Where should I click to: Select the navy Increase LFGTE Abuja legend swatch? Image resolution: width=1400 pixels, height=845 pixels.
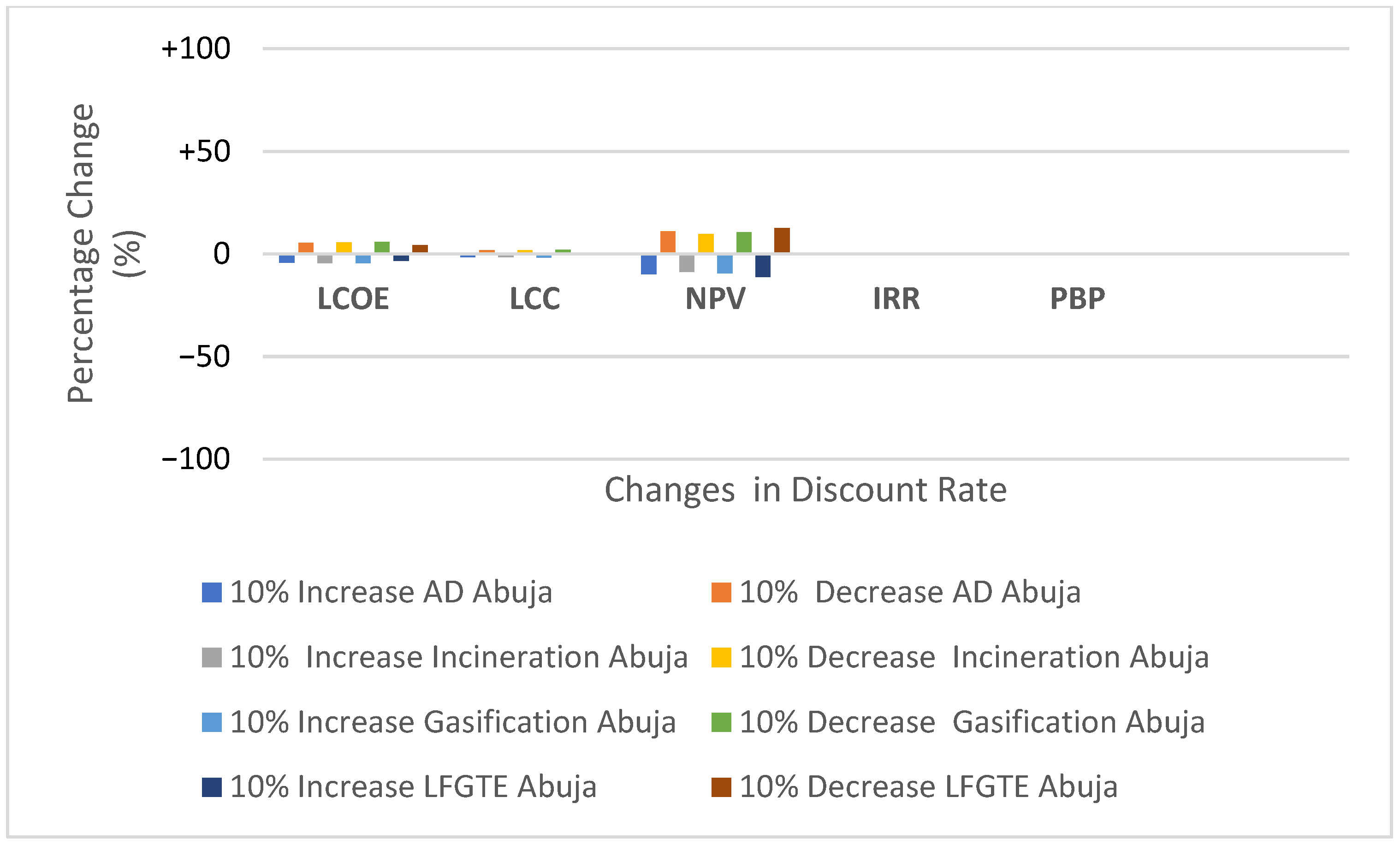click(x=211, y=787)
